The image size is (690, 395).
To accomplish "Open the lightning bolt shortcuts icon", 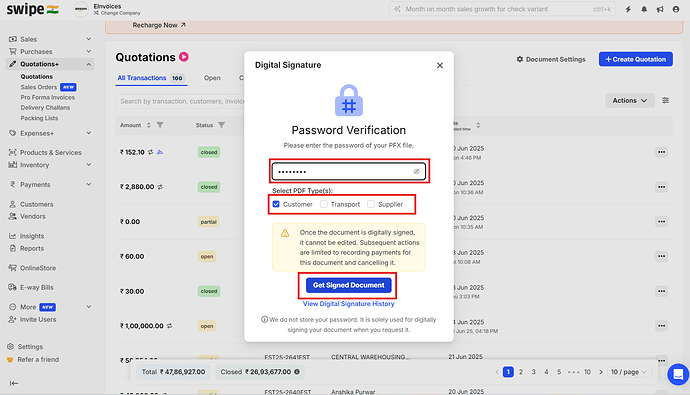I will [x=628, y=9].
